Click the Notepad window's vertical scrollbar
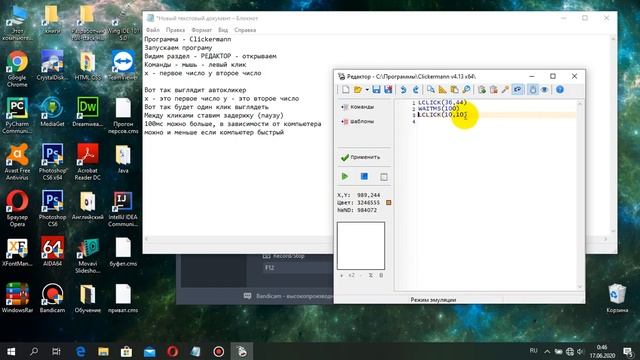The height and width of the screenshot is (360, 640). [x=613, y=135]
